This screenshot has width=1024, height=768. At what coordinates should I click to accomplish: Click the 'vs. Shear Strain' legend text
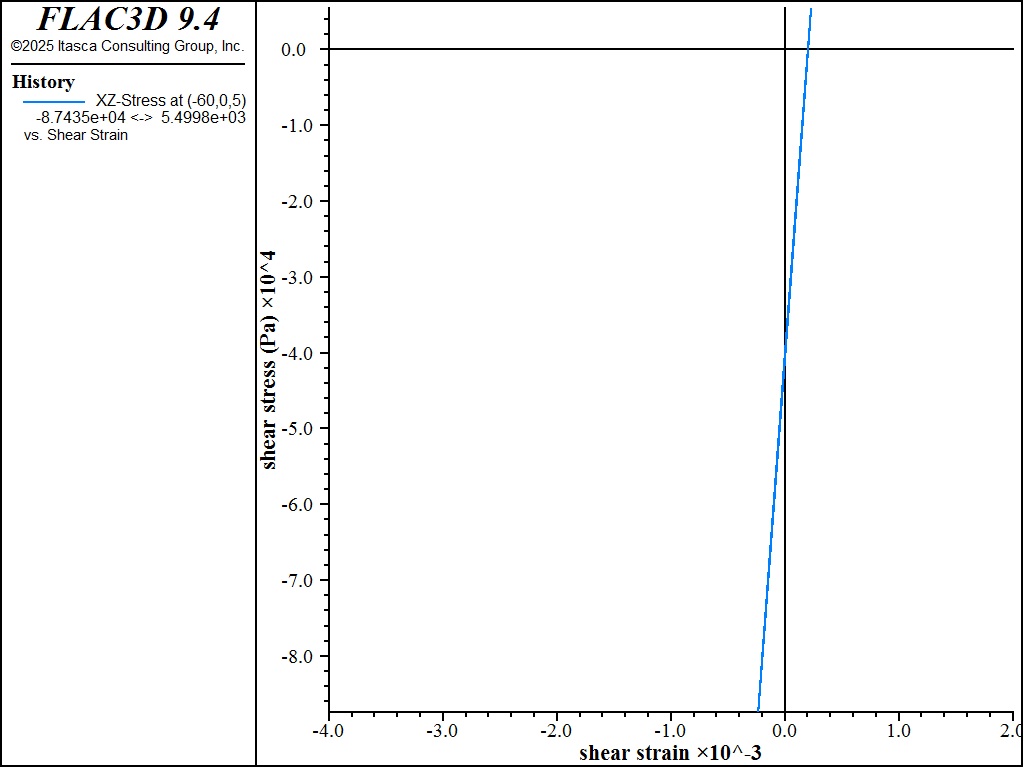[x=76, y=134]
